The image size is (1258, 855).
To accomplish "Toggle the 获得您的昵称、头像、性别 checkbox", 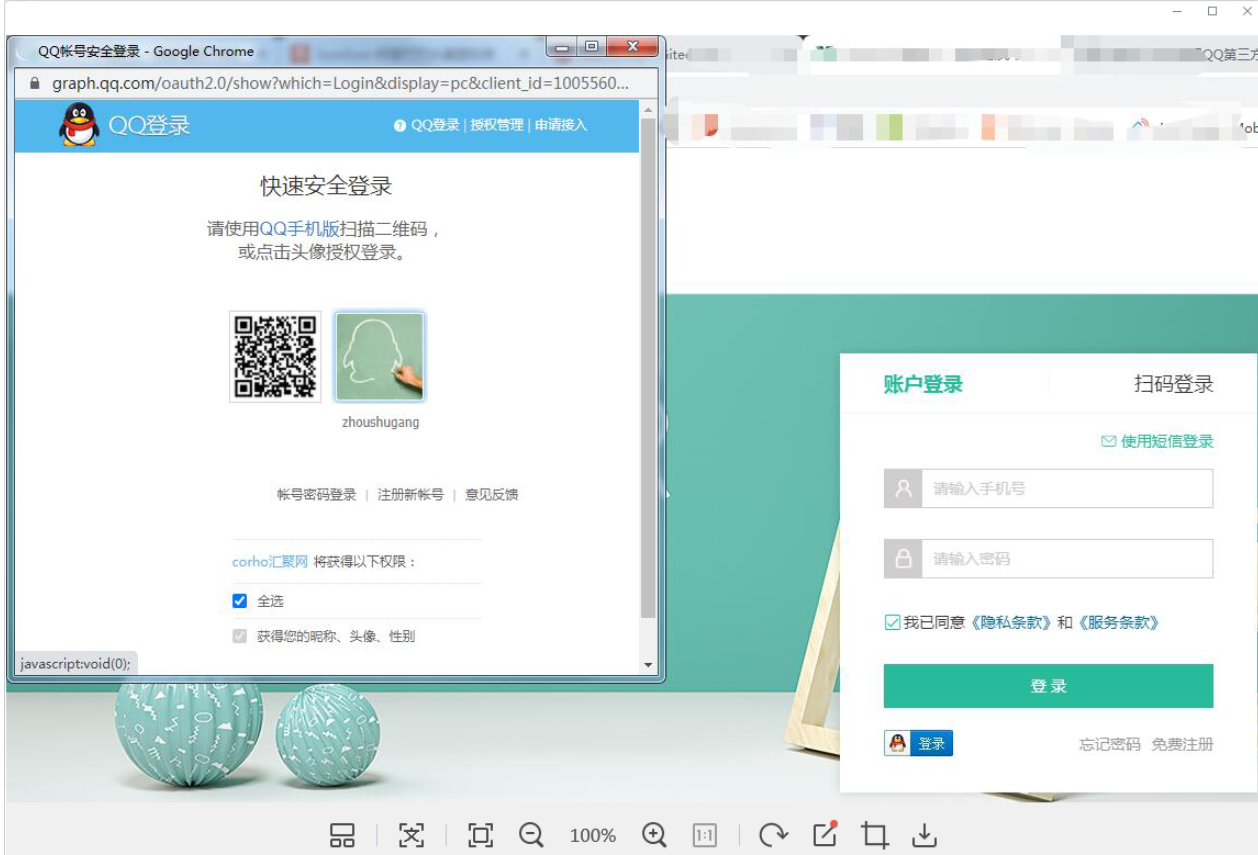I will [239, 636].
